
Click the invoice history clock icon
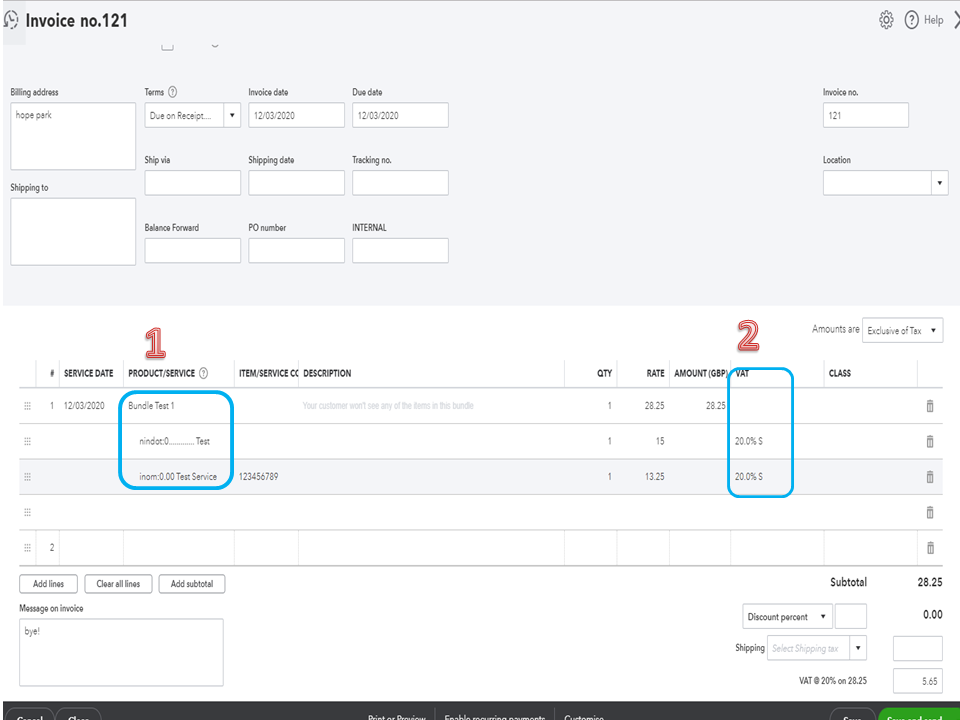pyautogui.click(x=12, y=20)
